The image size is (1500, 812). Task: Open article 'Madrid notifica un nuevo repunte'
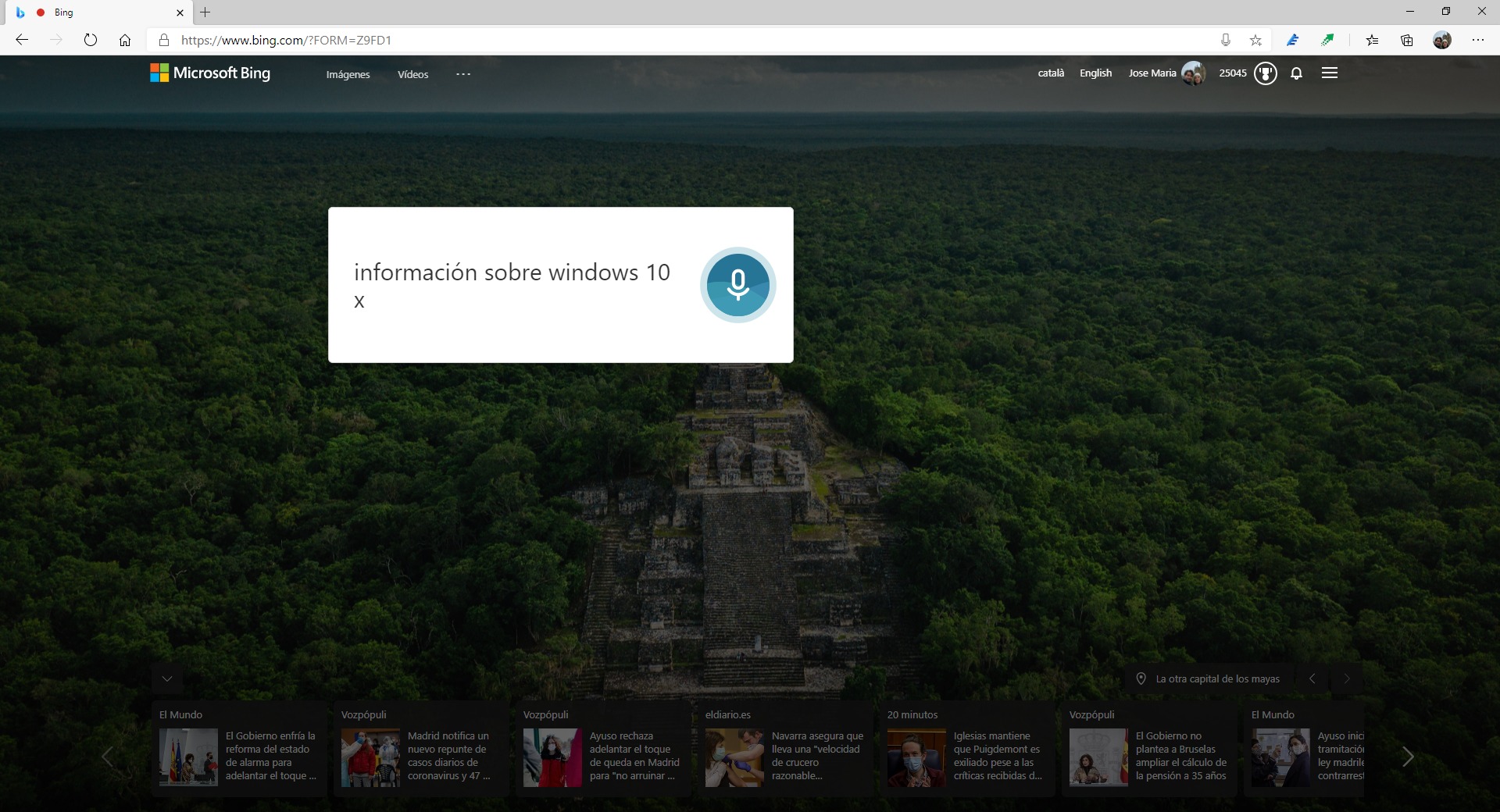[449, 756]
